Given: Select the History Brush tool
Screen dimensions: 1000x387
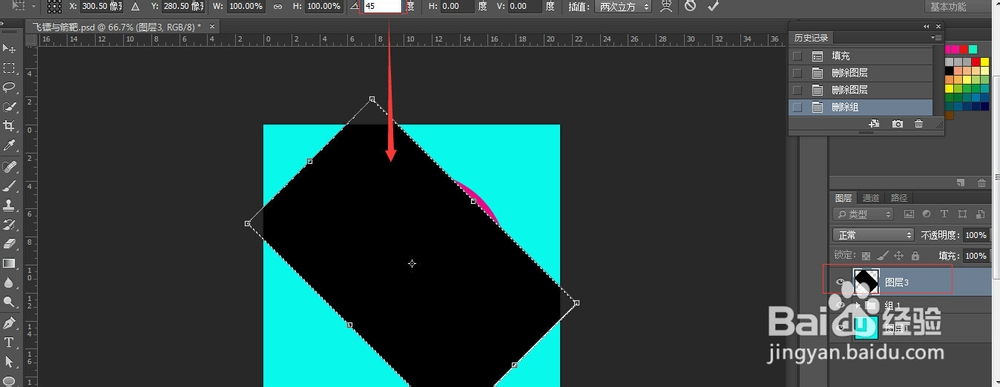Looking at the screenshot, I should point(10,224).
